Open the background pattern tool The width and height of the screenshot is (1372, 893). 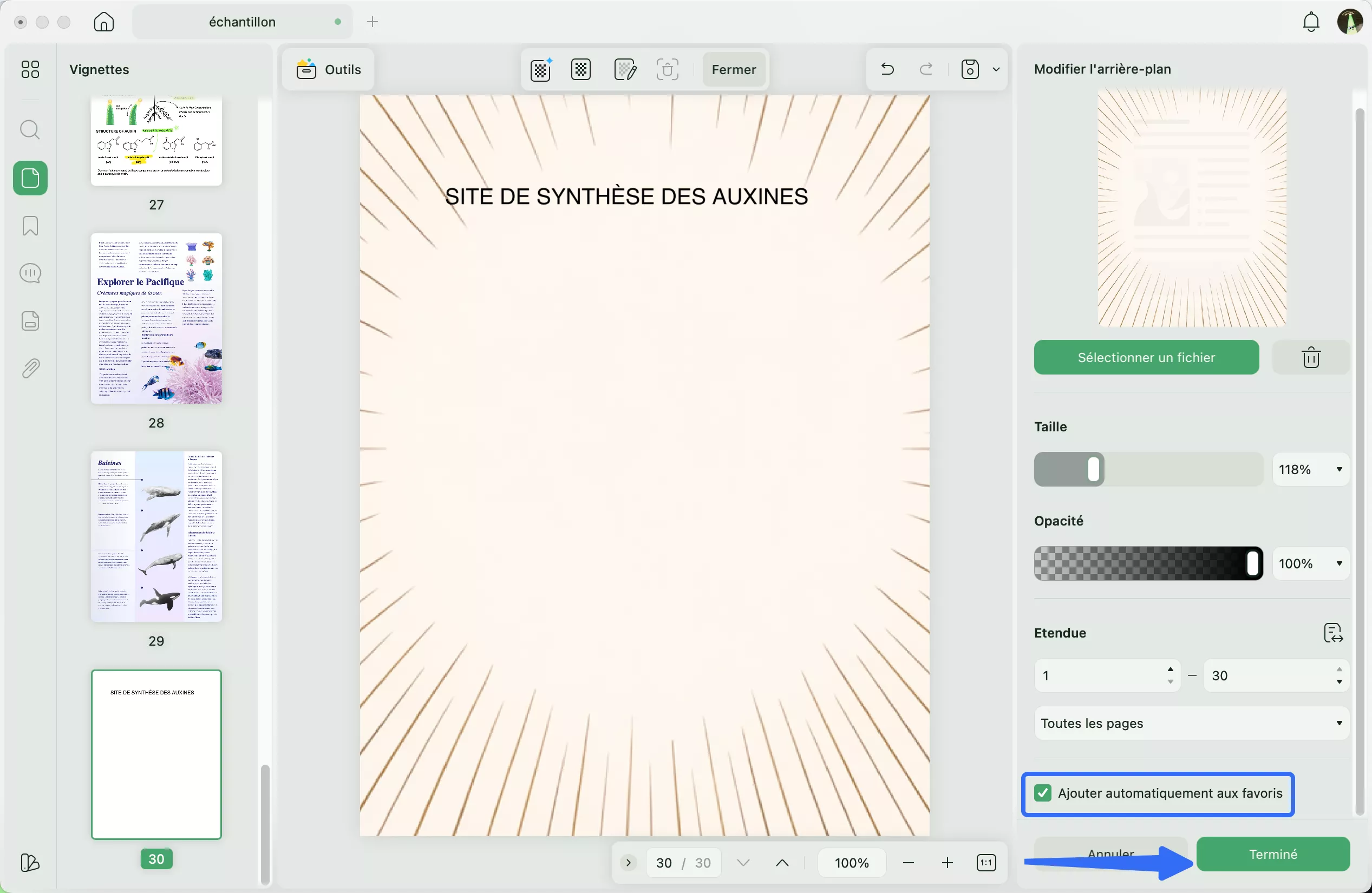tap(580, 69)
